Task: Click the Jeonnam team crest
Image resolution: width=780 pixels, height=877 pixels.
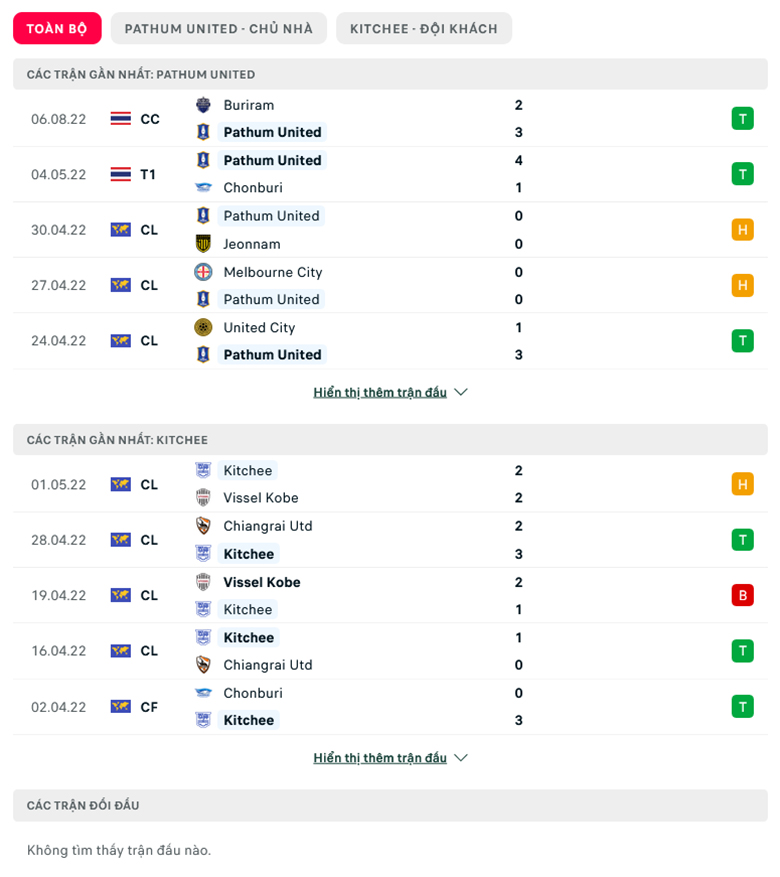Action: (203, 244)
